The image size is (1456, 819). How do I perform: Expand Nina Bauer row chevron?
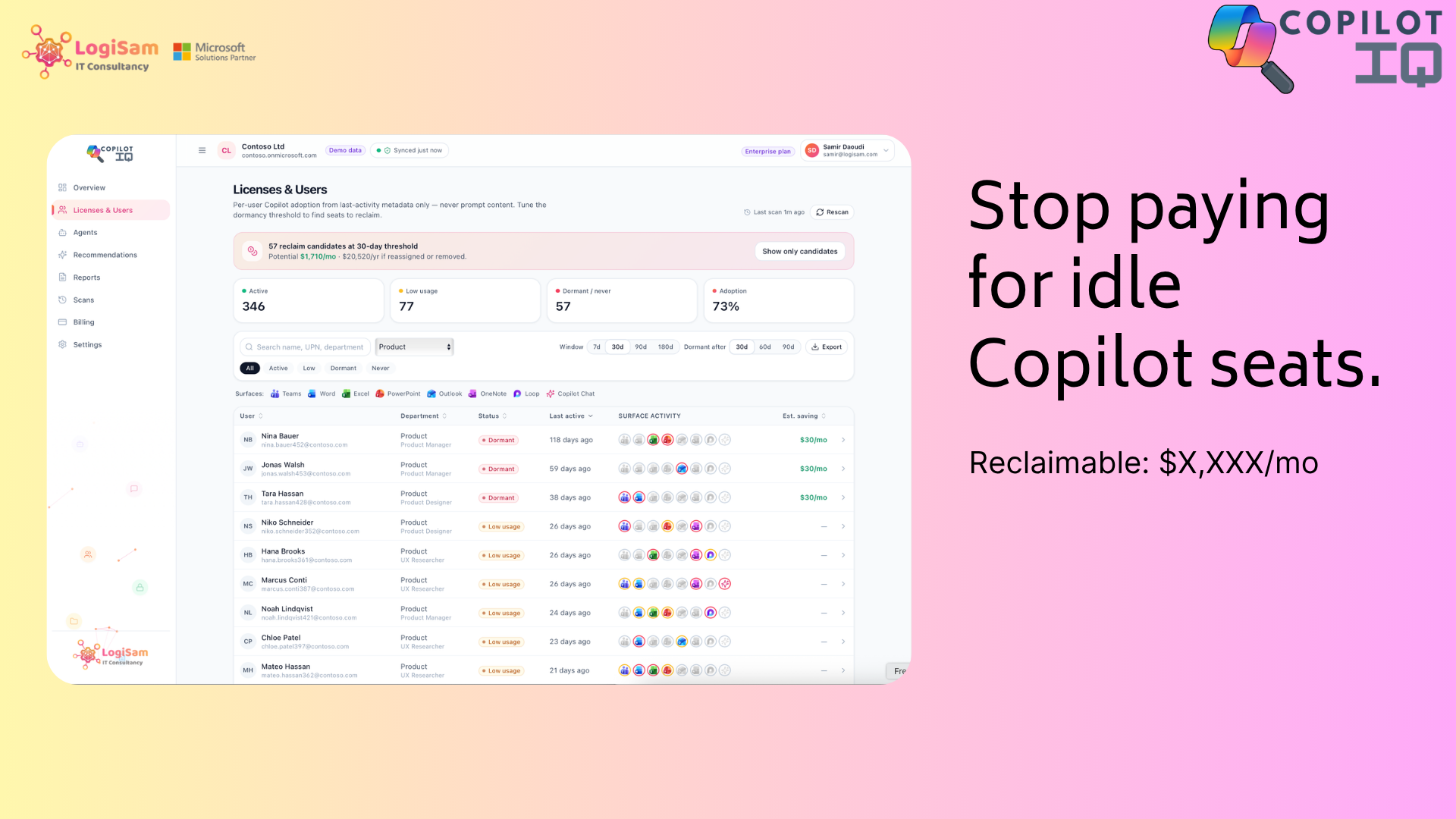(x=843, y=440)
